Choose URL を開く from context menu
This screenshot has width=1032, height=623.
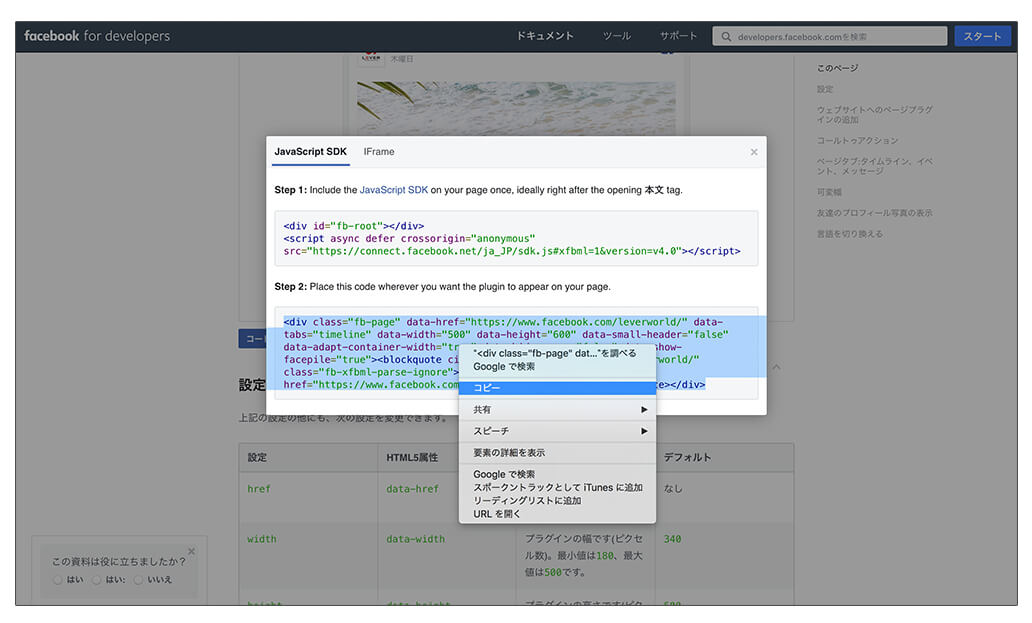tap(497, 514)
